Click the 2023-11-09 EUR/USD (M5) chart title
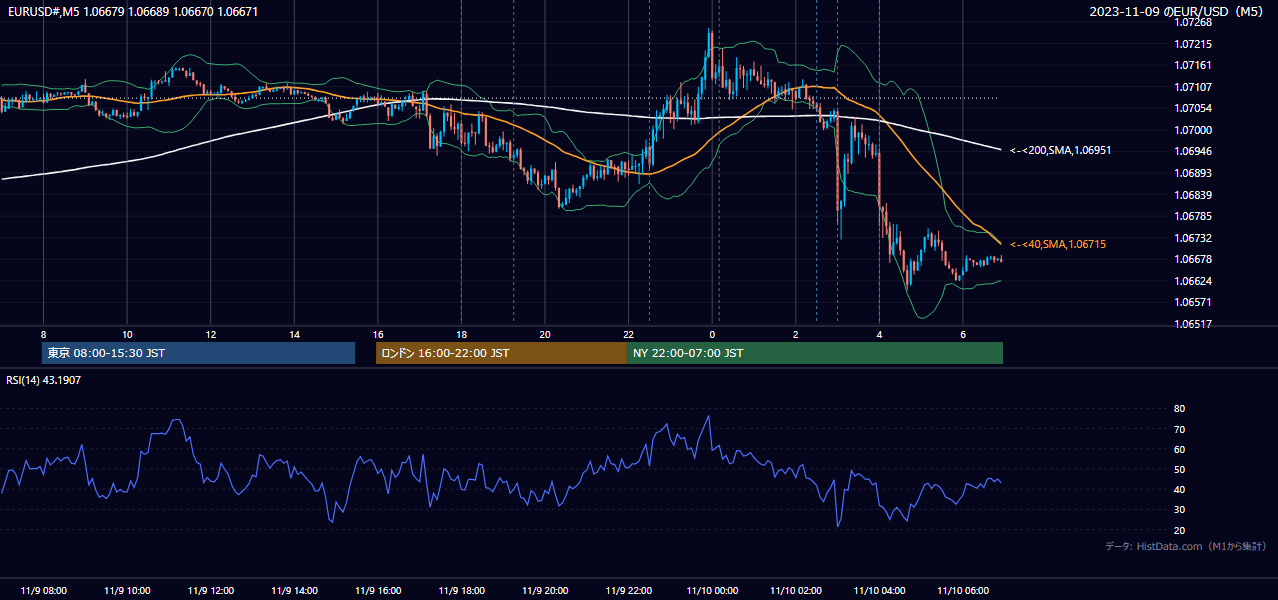The image size is (1278, 600). [x=1177, y=12]
